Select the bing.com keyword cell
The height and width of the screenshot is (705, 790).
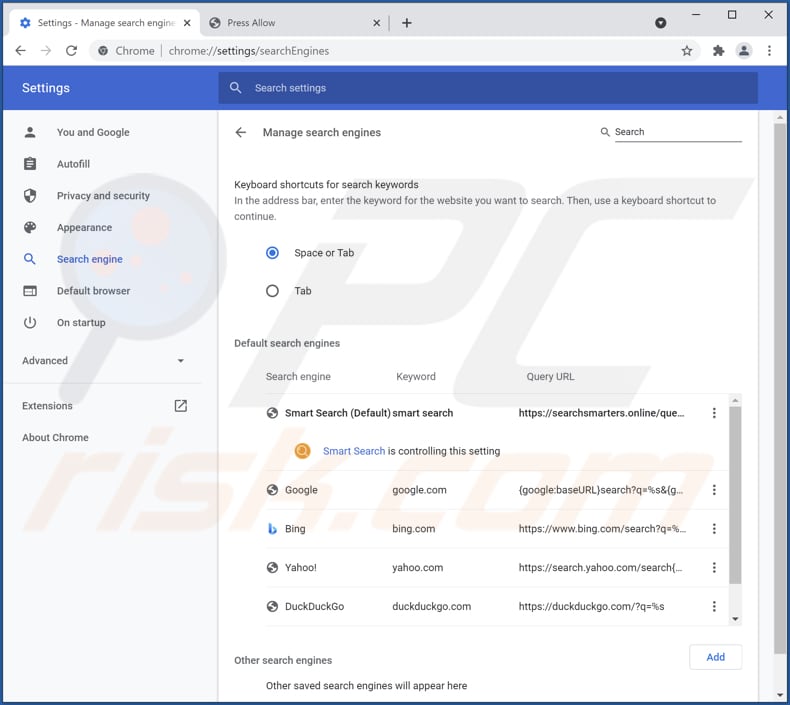point(414,529)
